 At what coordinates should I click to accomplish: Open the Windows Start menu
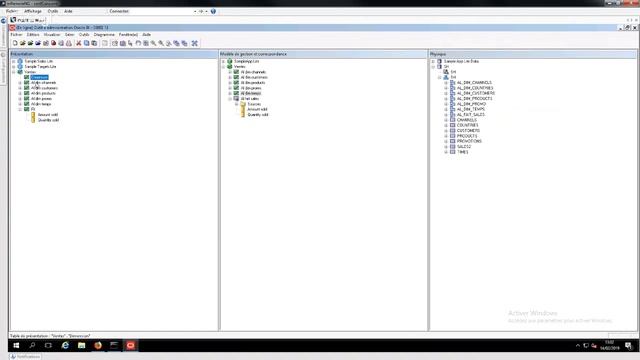pyautogui.click(x=16, y=345)
